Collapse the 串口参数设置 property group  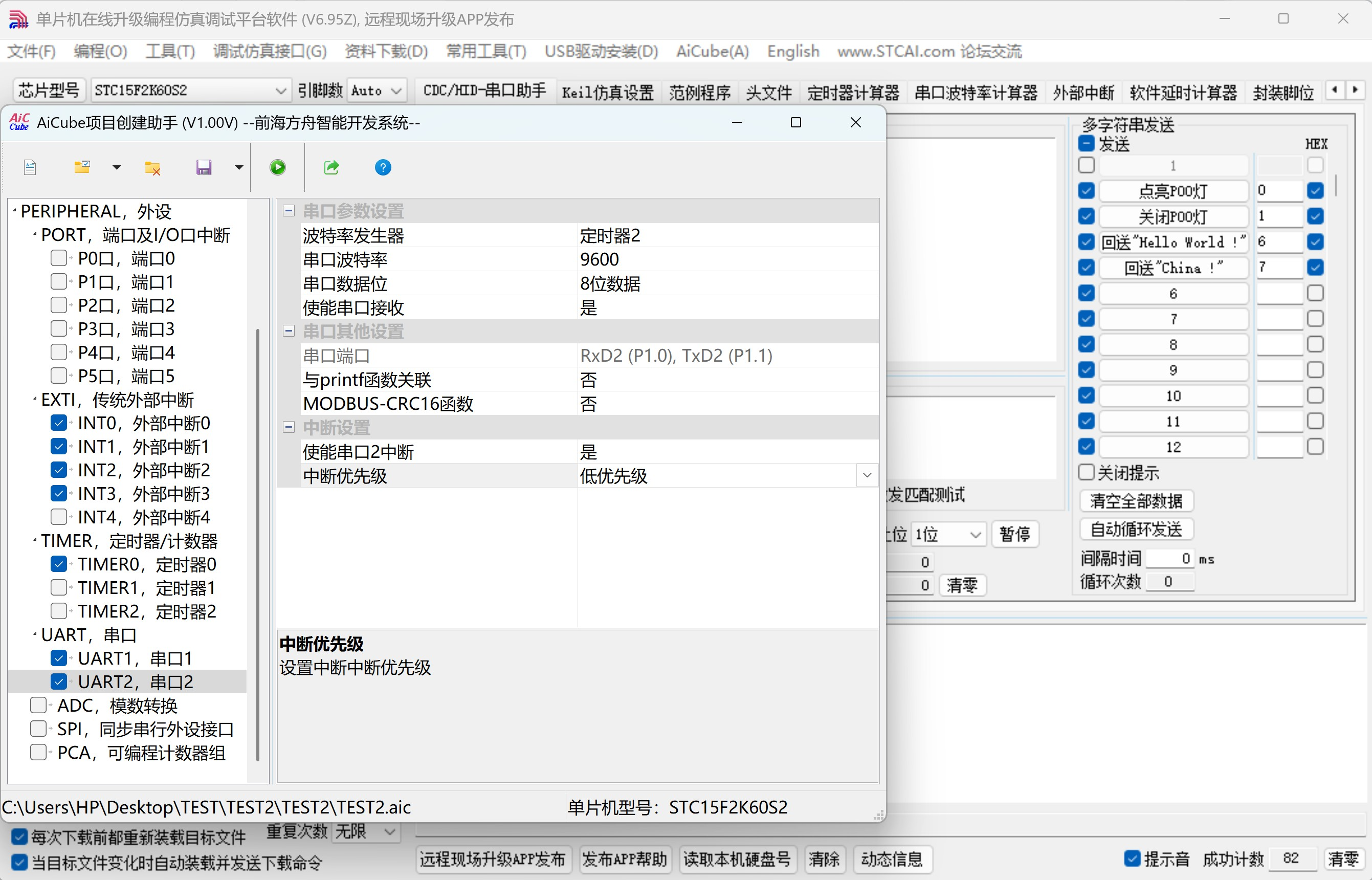(x=289, y=211)
